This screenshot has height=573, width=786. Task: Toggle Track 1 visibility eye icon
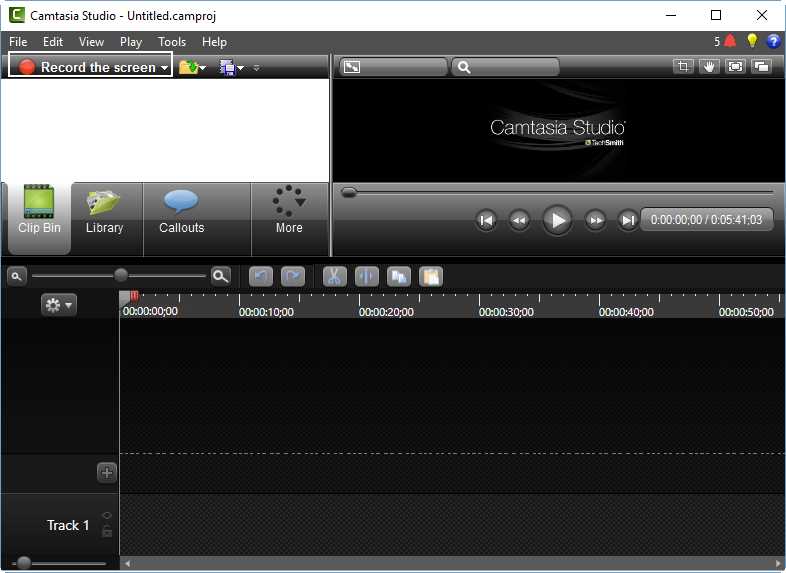(107, 515)
